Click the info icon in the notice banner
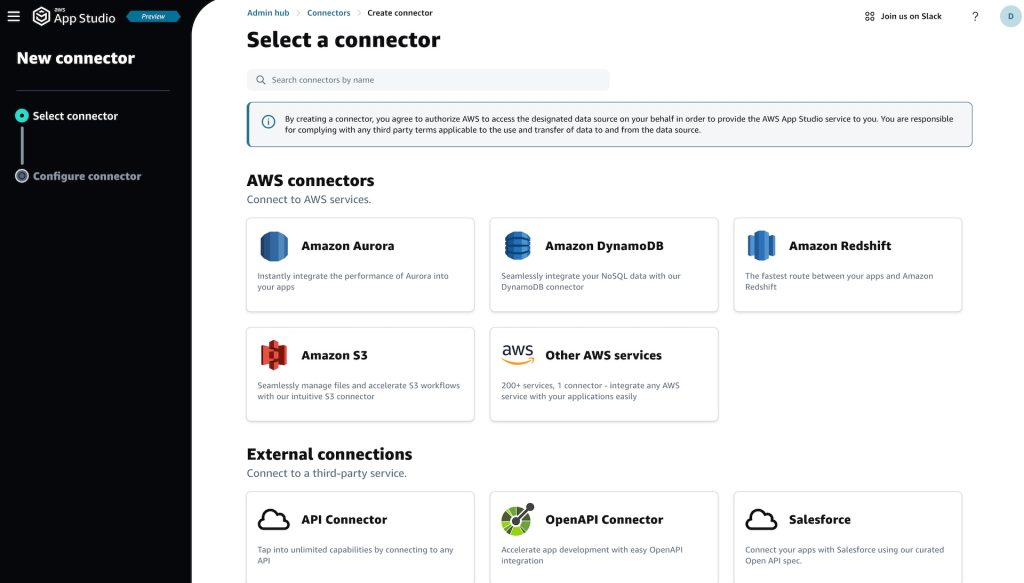This screenshot has height=583, width=1024. [x=268, y=123]
